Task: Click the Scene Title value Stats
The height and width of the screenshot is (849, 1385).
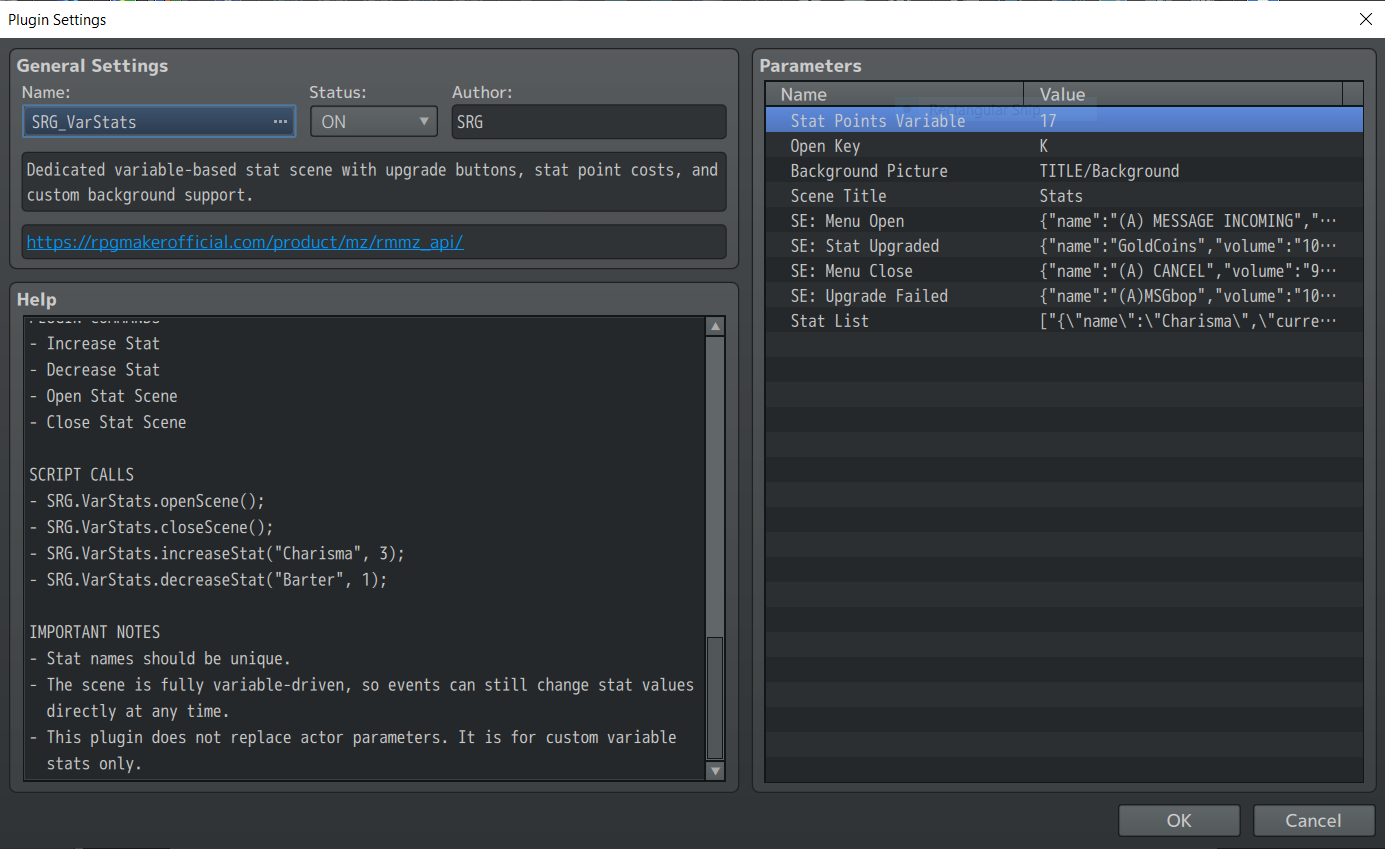Action: coord(1061,196)
